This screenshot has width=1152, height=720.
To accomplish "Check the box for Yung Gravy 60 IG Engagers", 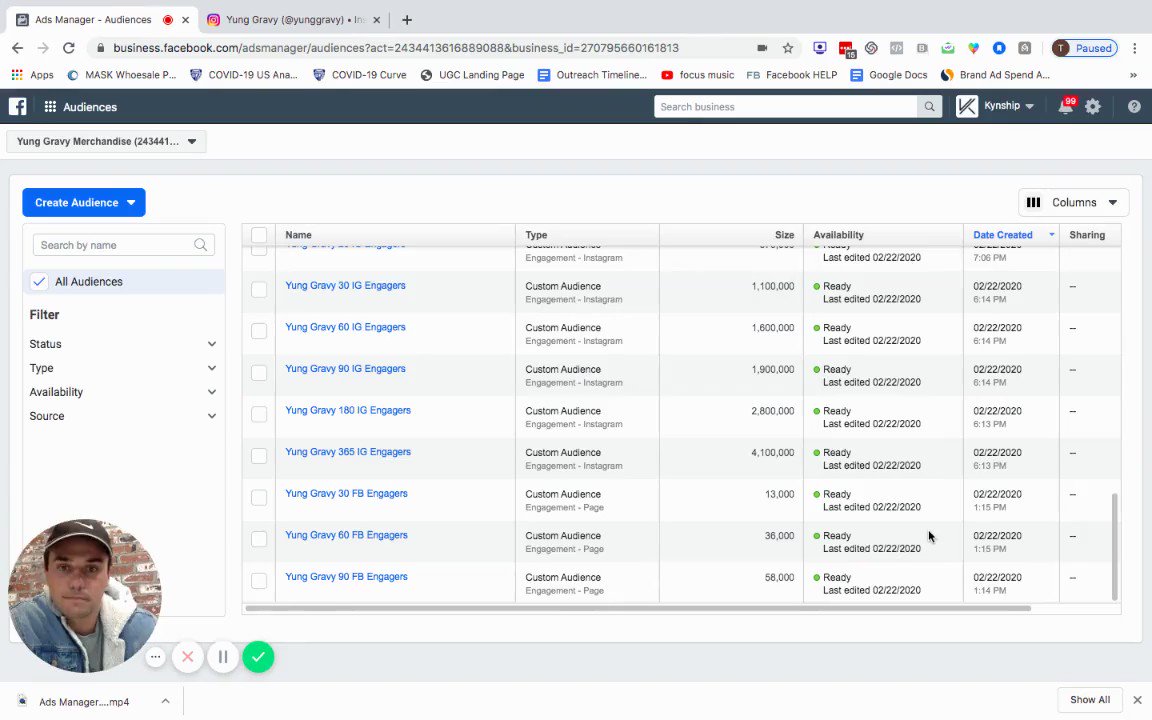I will [259, 331].
